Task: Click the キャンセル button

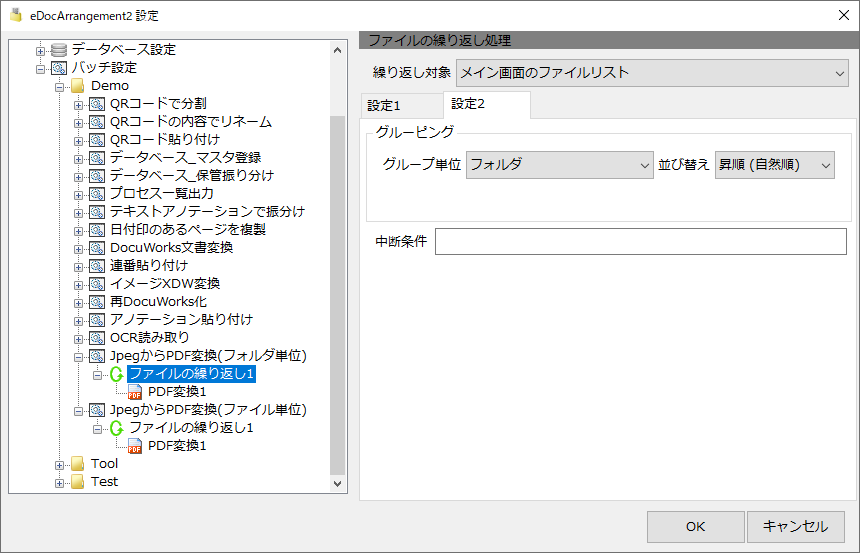Action: click(x=795, y=527)
